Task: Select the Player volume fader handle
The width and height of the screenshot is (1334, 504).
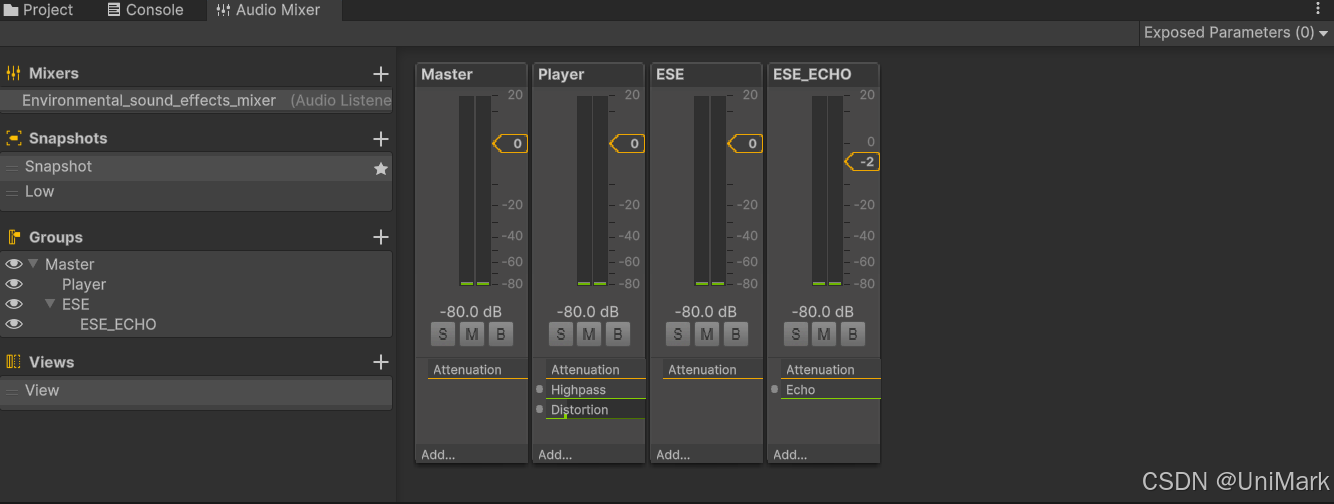Action: coord(627,144)
